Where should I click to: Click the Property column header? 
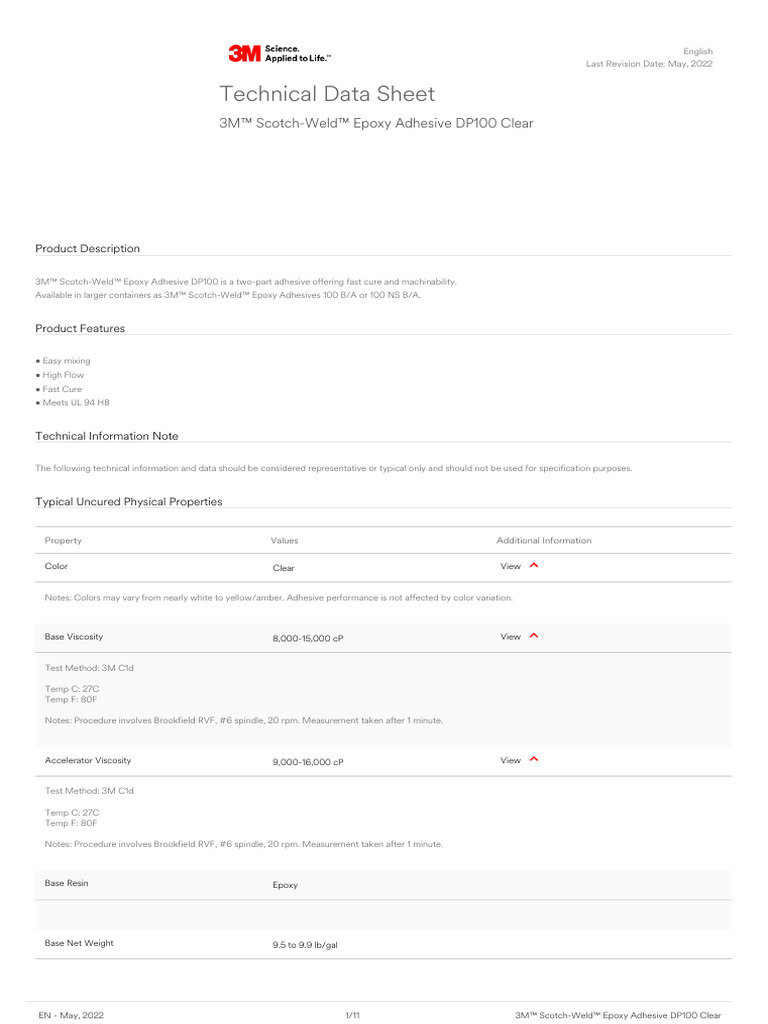click(x=63, y=541)
